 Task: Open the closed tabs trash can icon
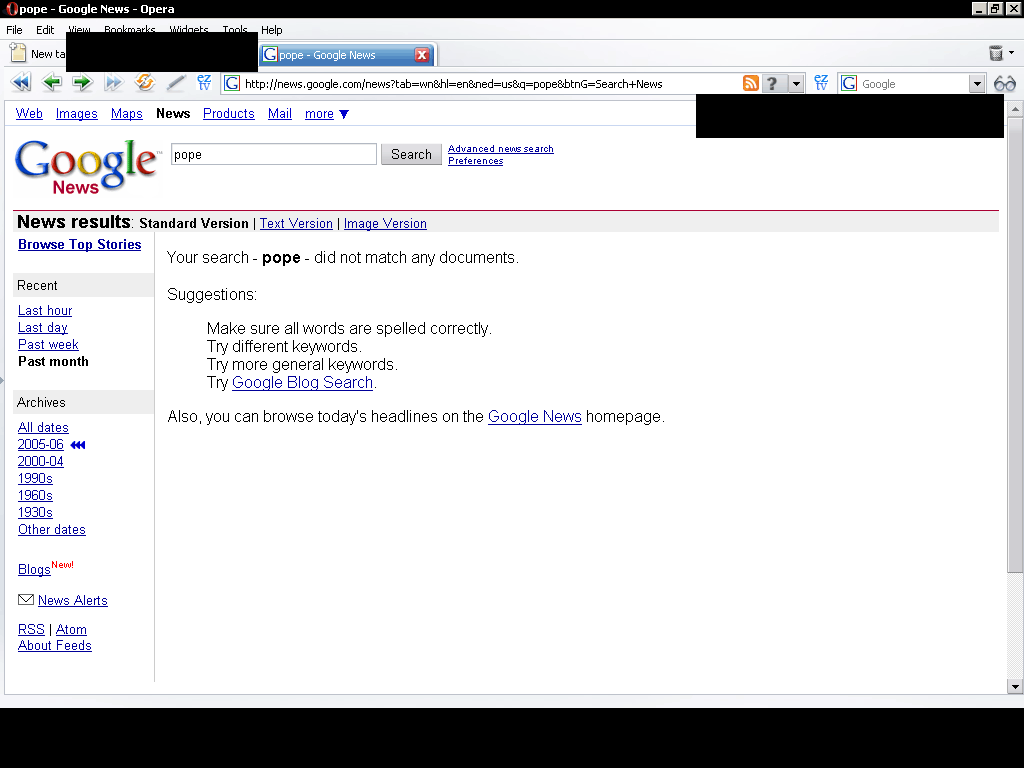click(996, 53)
